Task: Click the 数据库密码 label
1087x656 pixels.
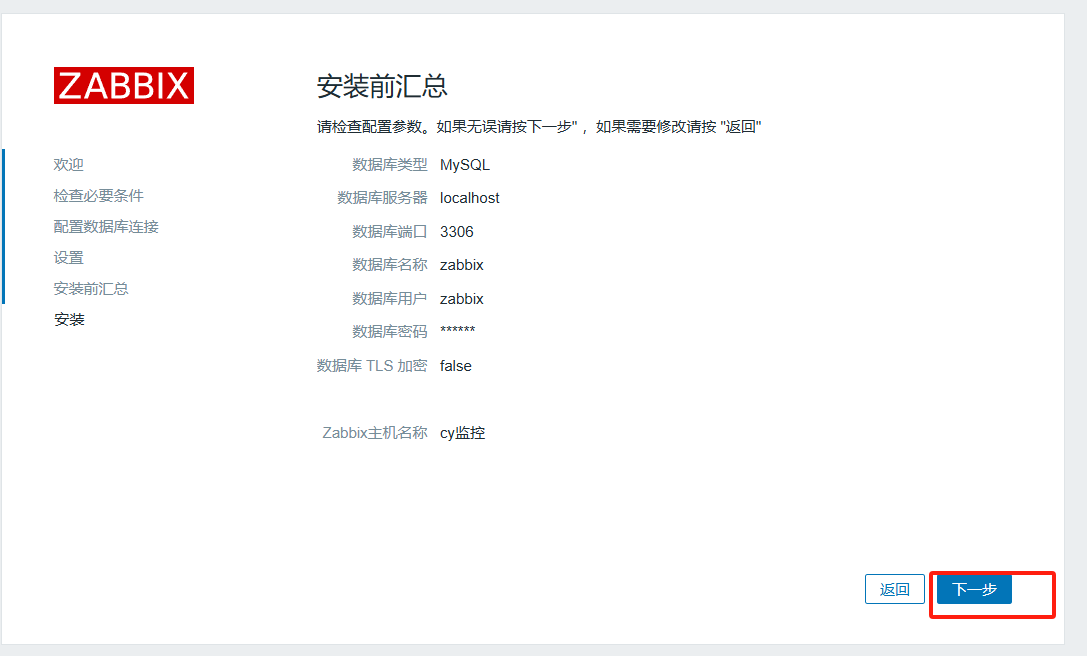Action: 390,332
